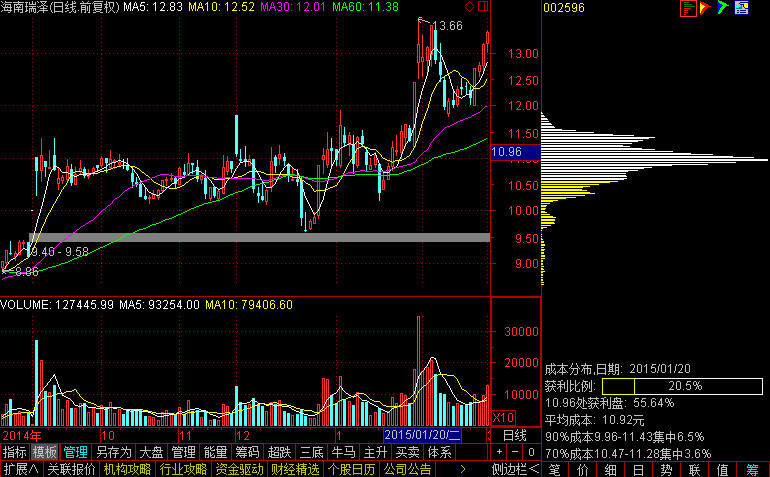Viewport: 770px width, 477px height.
Task: Click the green-blue flame chip icon
Action: point(723,8)
